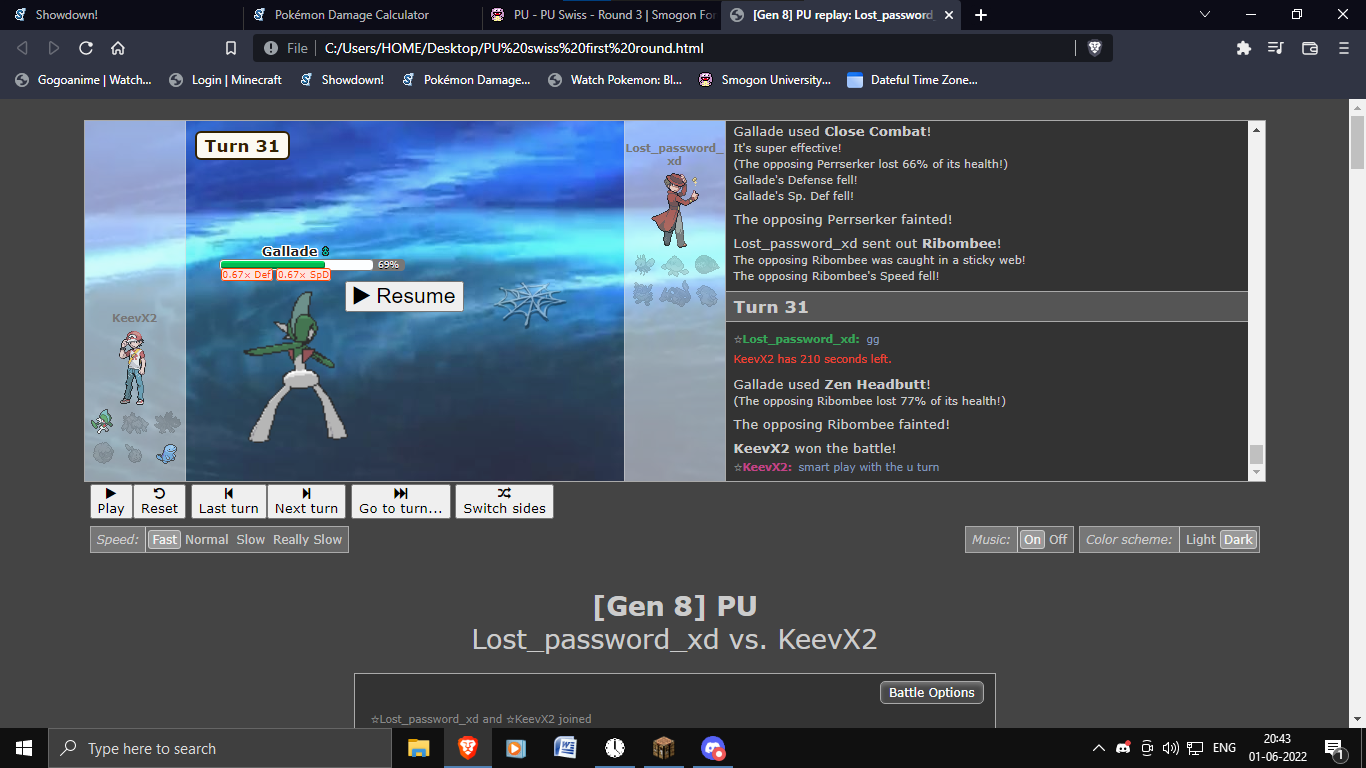The image size is (1366, 768).
Task: Close the [Gen 8] PU replay tab
Action: pos(949,15)
